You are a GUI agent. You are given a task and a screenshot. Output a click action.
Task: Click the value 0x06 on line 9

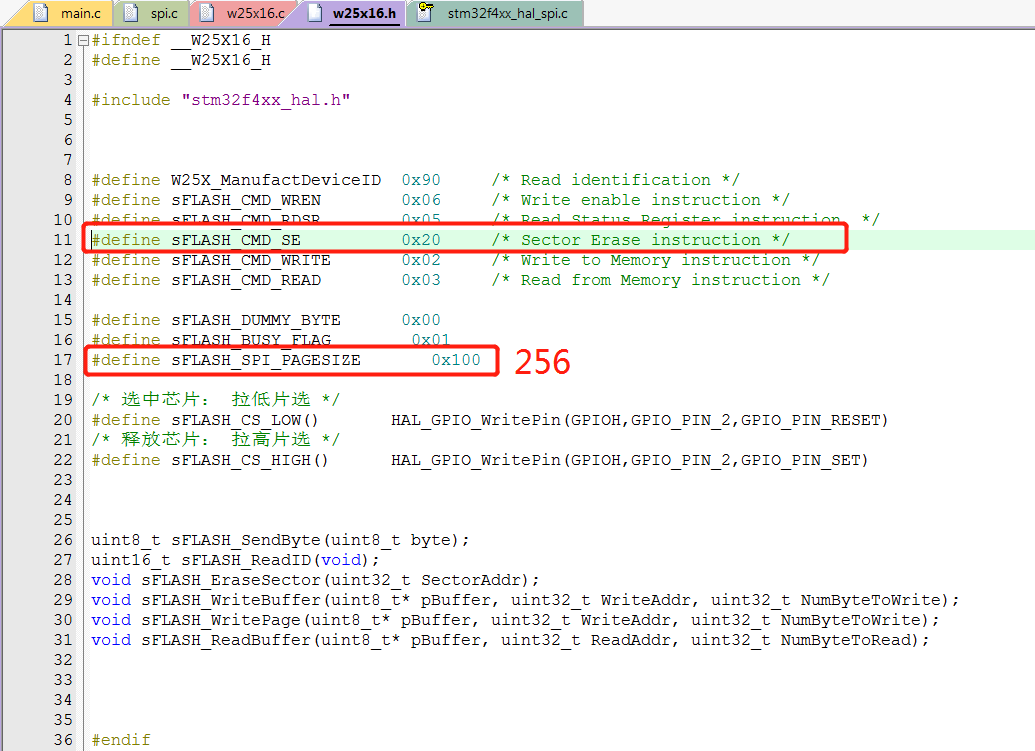click(x=421, y=200)
